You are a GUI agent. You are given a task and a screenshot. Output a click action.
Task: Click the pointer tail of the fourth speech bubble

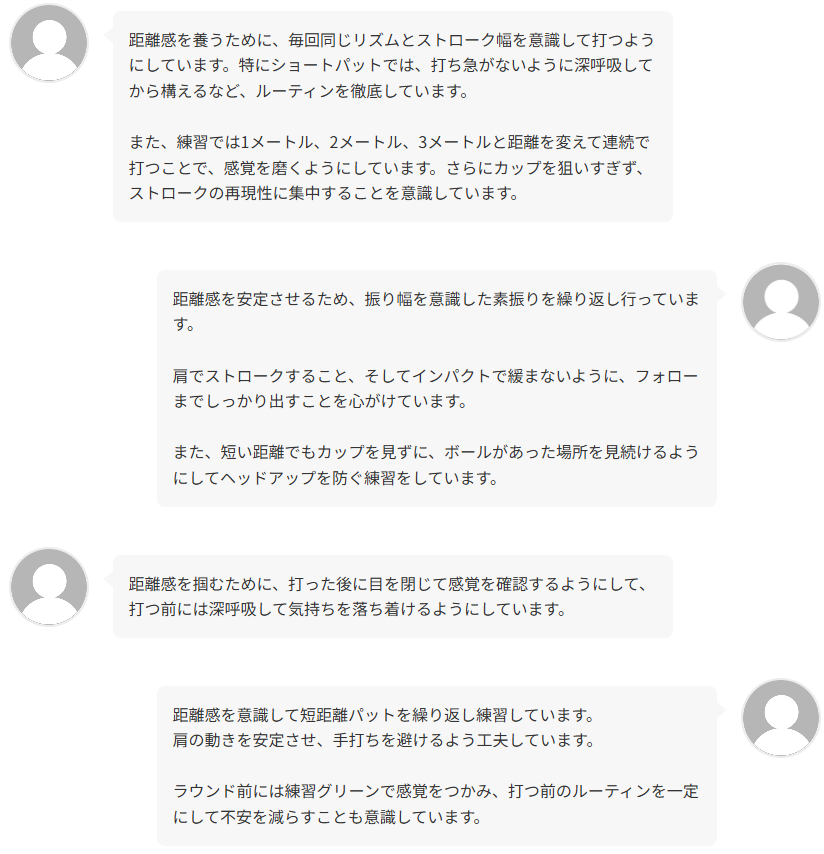(721, 709)
